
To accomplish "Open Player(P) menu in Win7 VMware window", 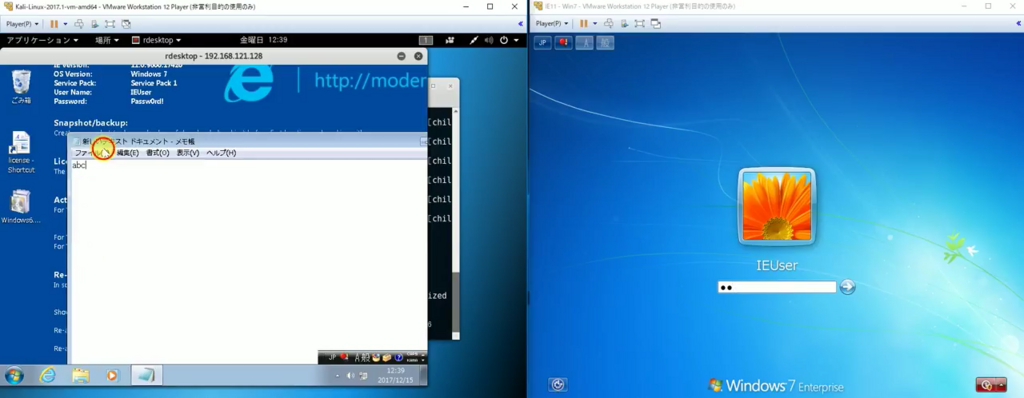I will [552, 24].
